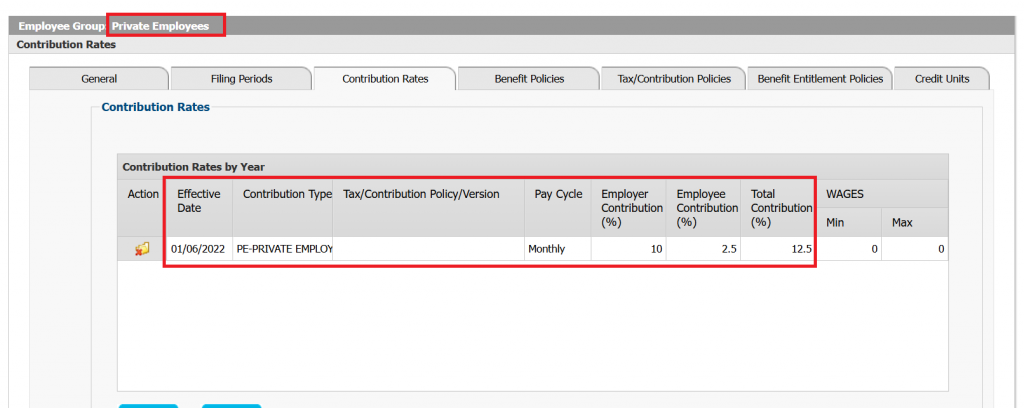Click the Effective Date column header
The height and width of the screenshot is (408, 1024).
pyautogui.click(x=198, y=201)
